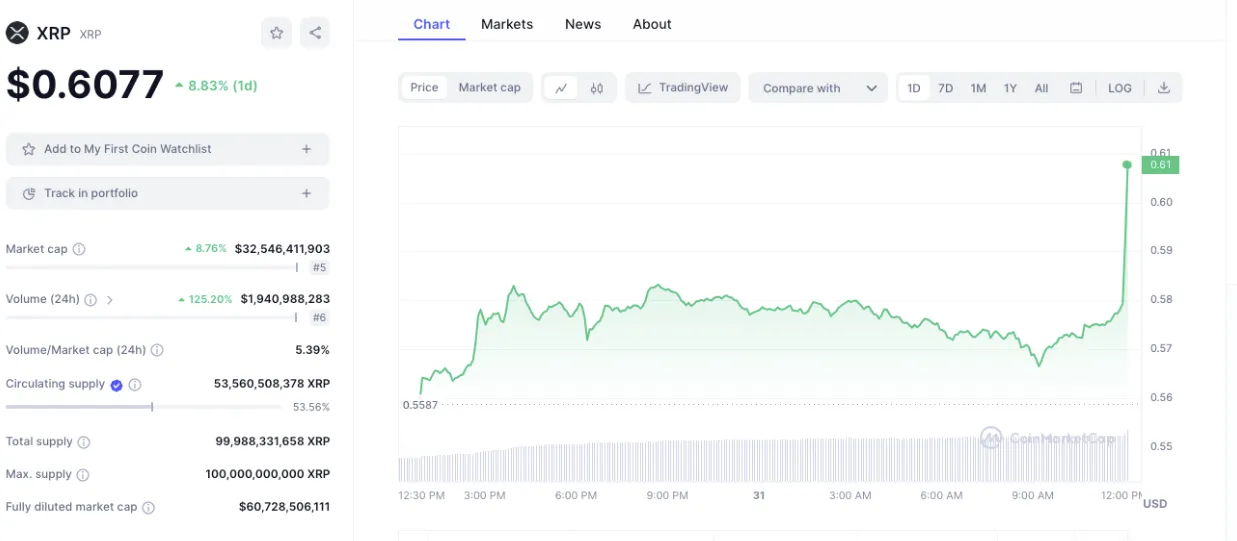Switch to the News tab
This screenshot has height=541, width=1237.
pos(583,24)
